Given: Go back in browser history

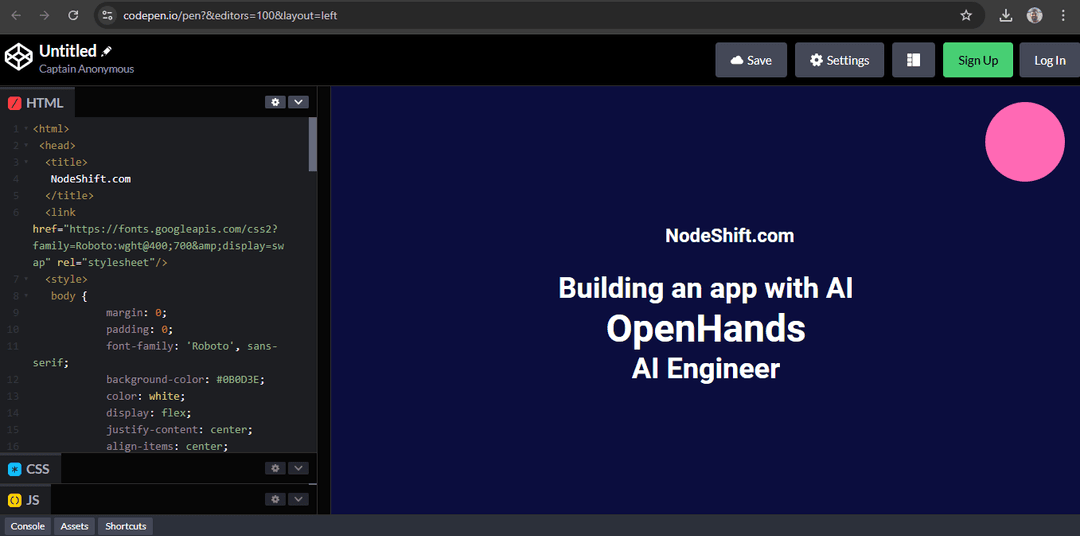Looking at the screenshot, I should (16, 15).
